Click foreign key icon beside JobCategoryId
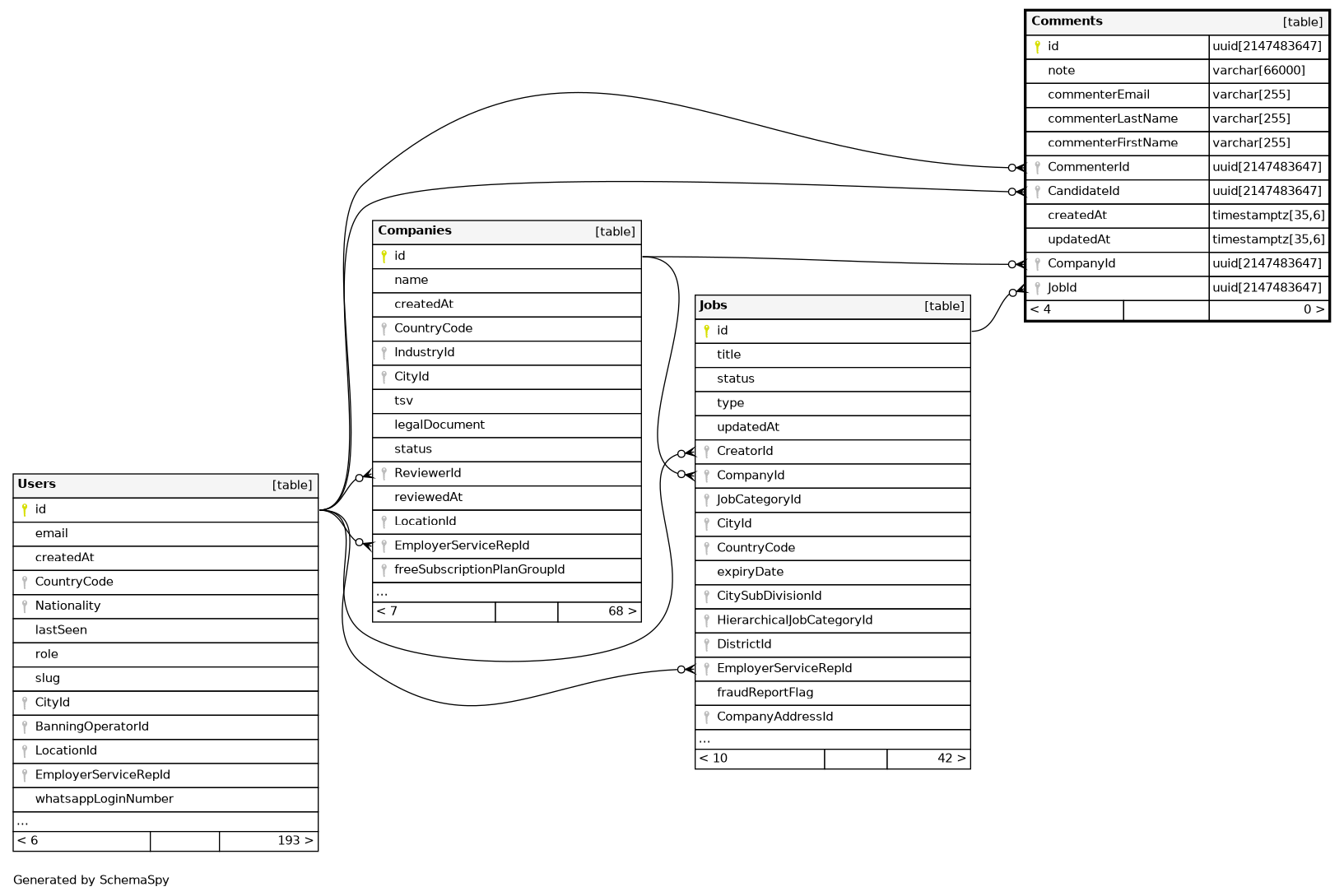 point(706,500)
